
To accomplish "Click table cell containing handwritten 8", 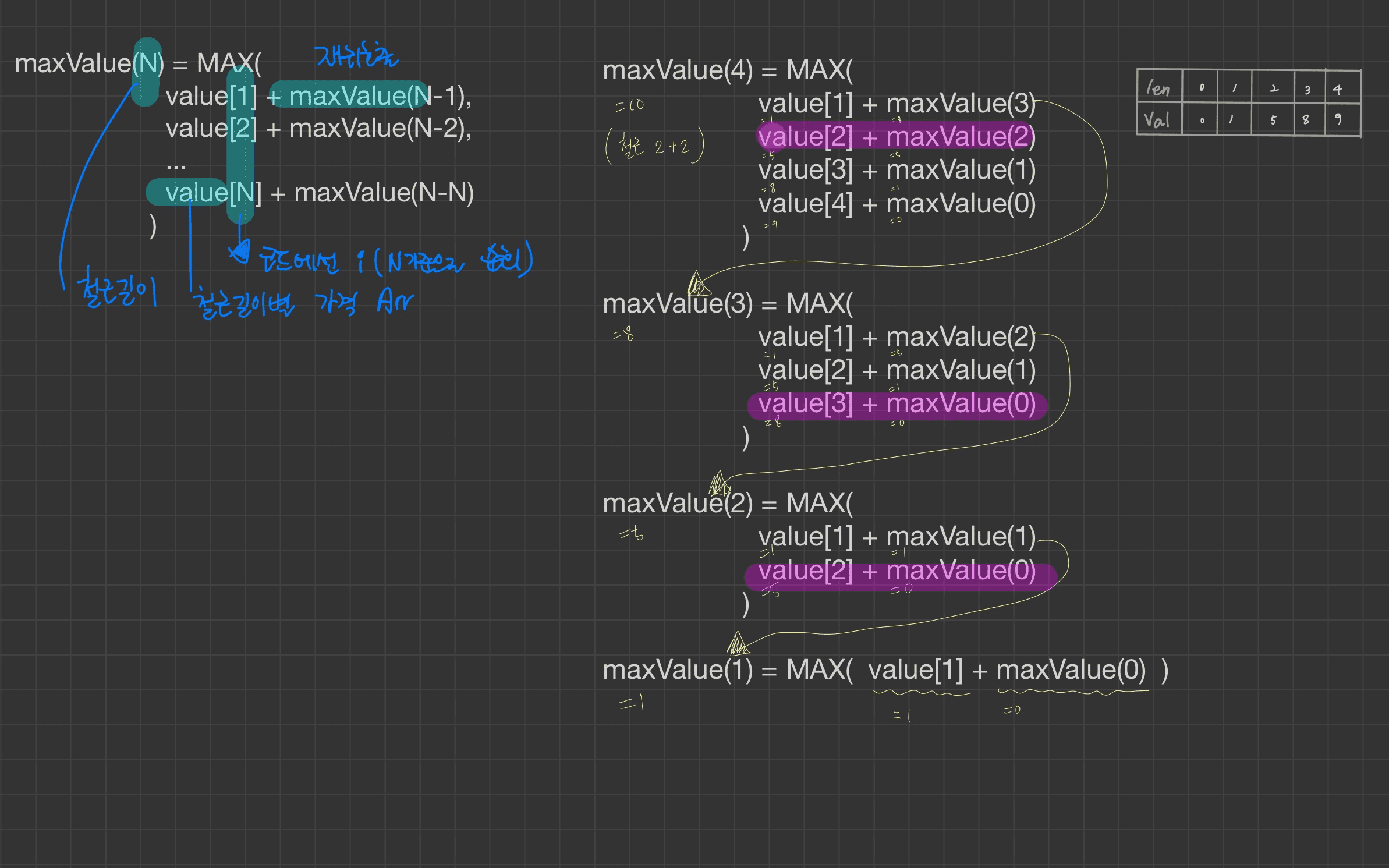I will coord(1307,119).
